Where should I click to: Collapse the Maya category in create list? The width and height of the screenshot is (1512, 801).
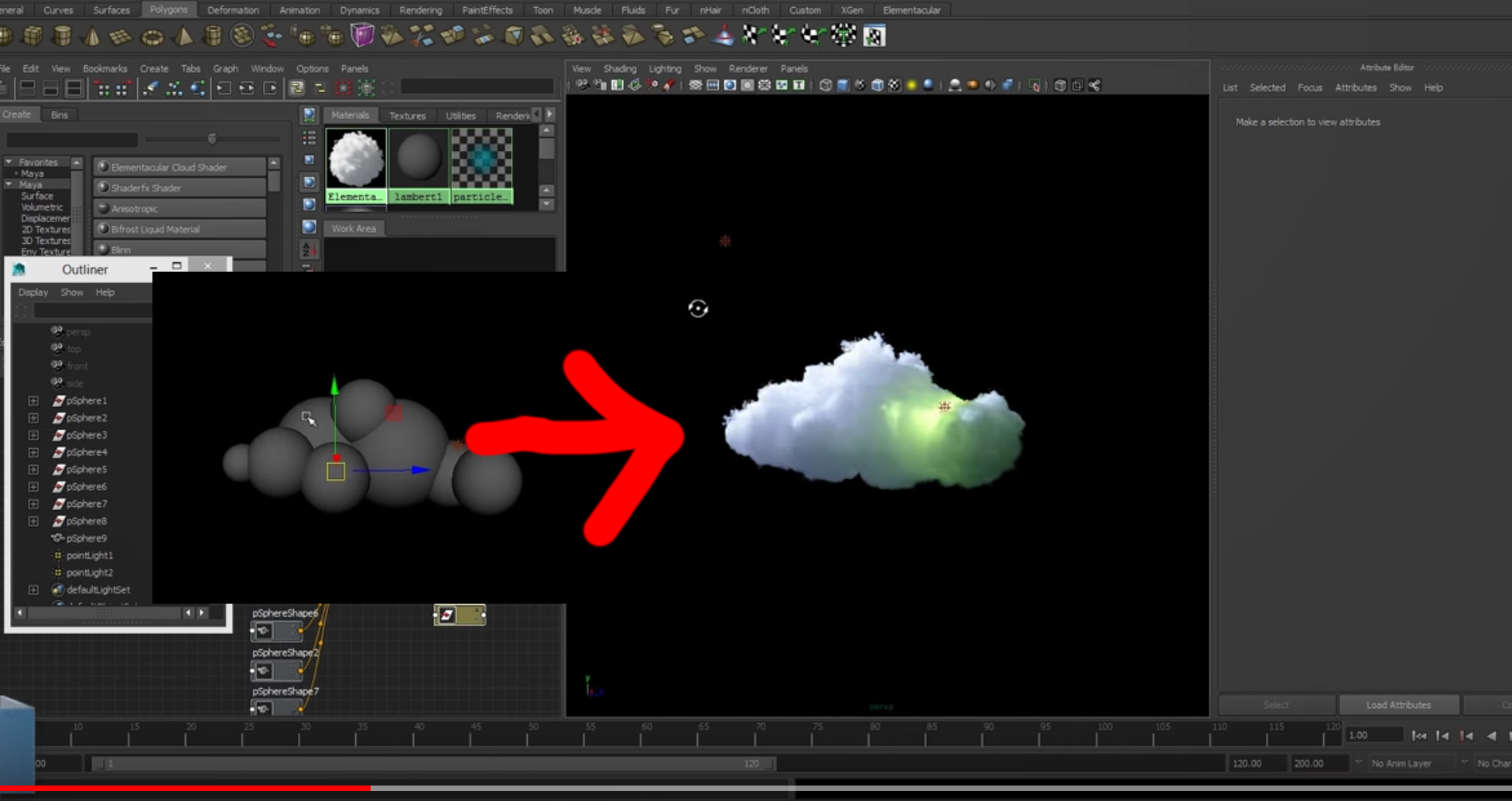point(9,185)
